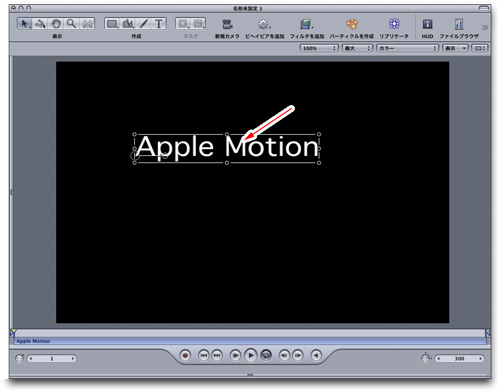Select the Rectangle shape tool
This screenshot has height=392, width=500.
(112, 24)
